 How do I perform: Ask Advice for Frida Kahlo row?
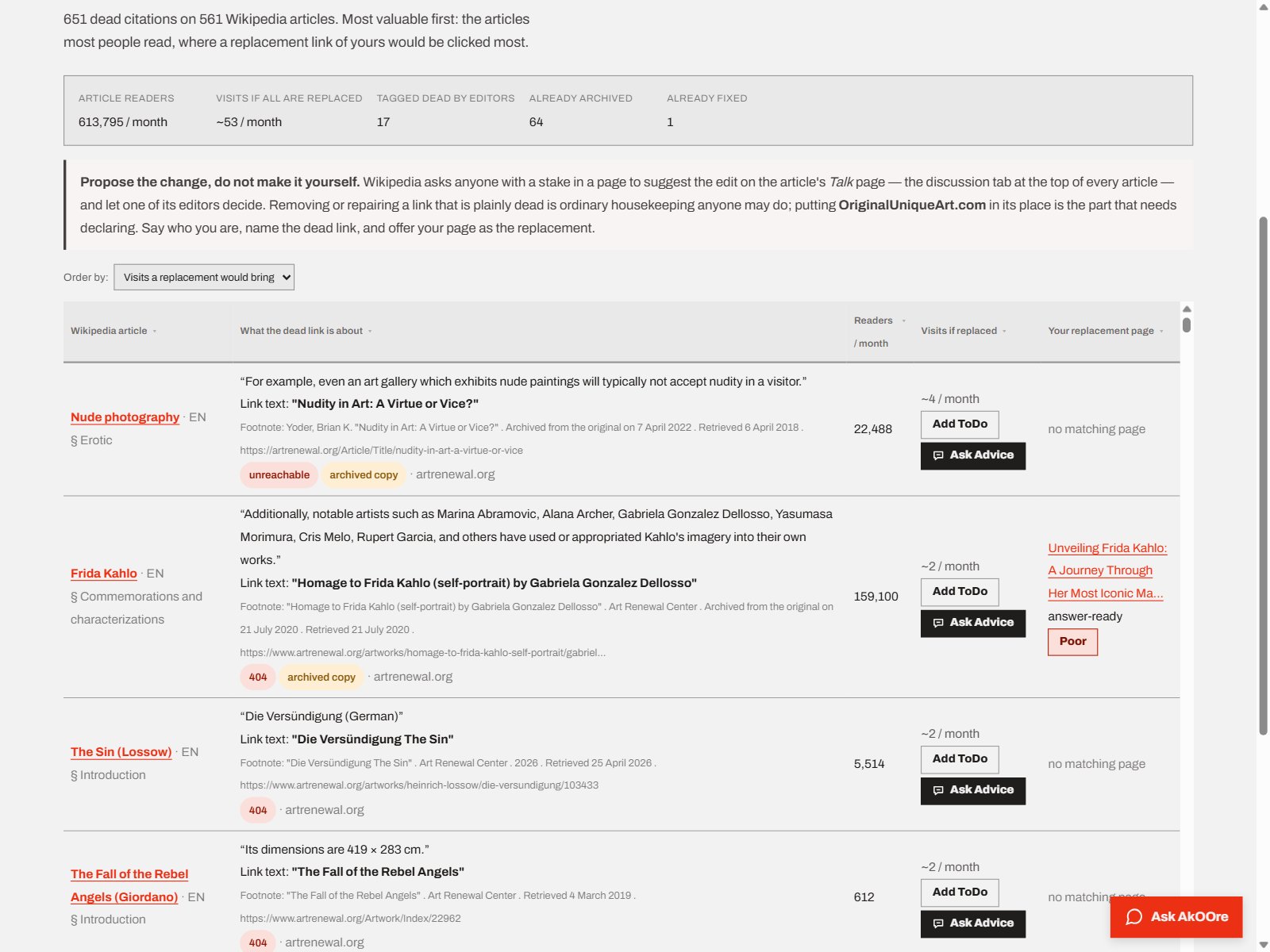click(973, 623)
